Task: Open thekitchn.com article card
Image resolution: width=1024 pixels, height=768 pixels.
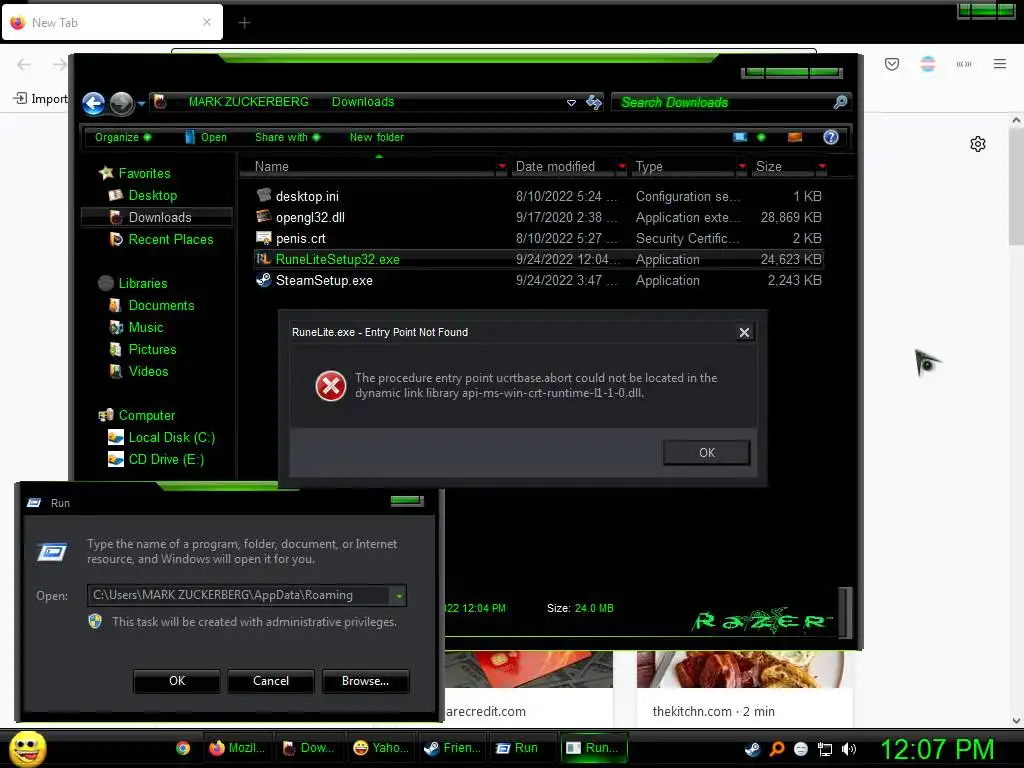Action: (744, 688)
